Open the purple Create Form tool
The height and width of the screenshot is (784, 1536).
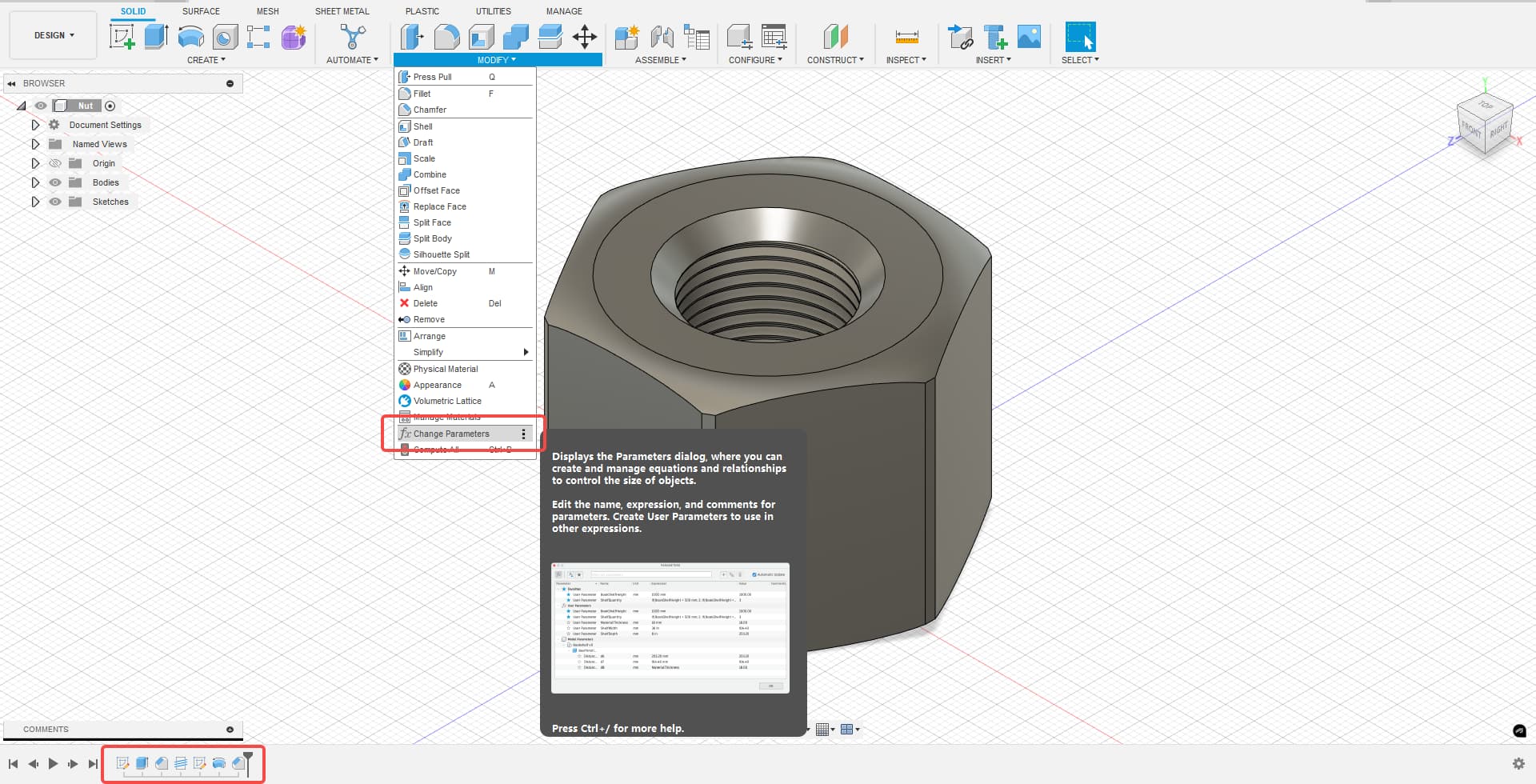pos(294,37)
